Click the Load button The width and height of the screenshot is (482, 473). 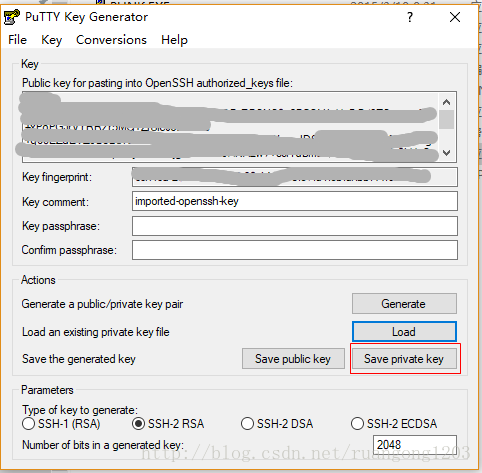[404, 332]
